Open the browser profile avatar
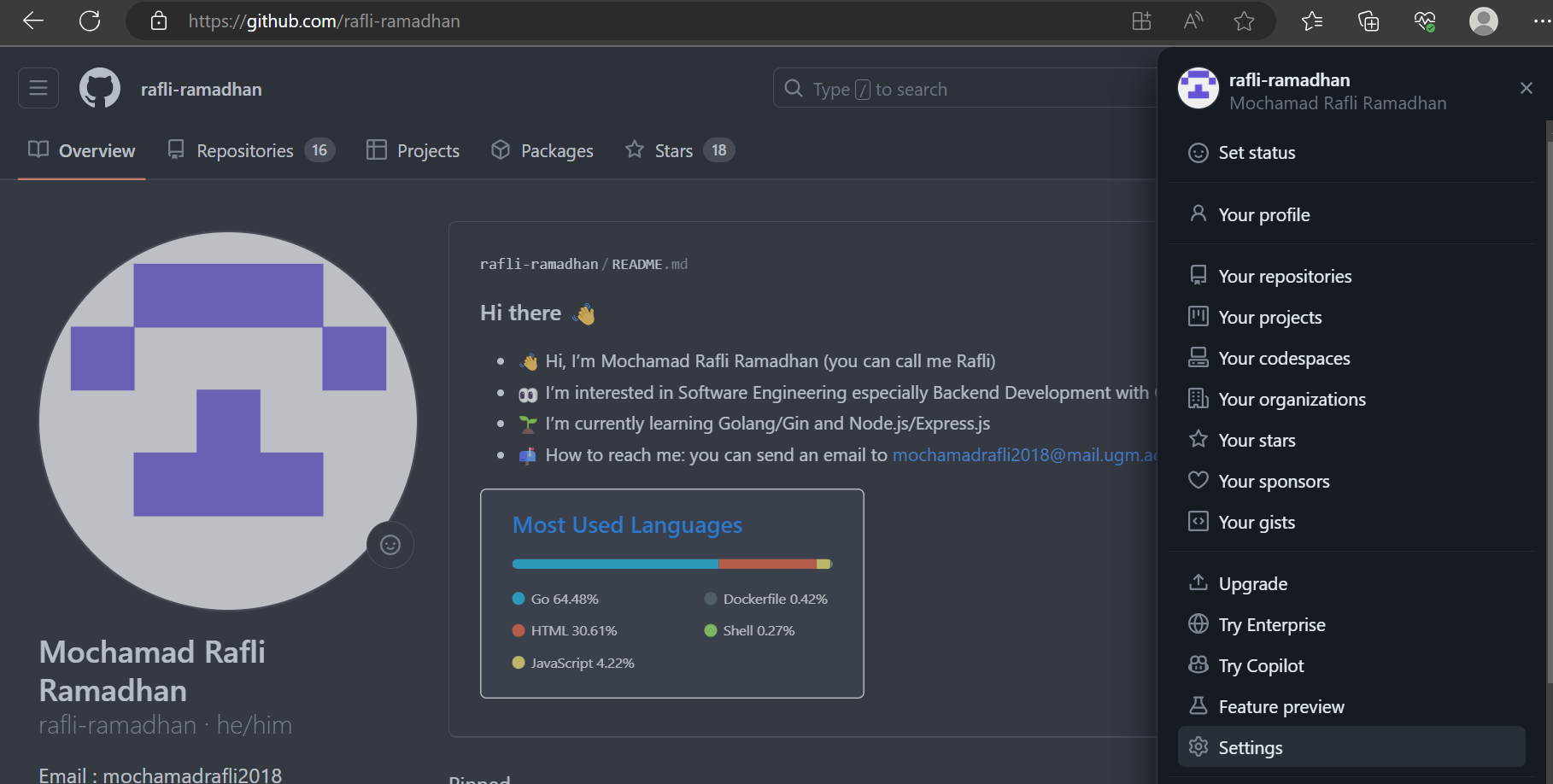The height and width of the screenshot is (784, 1553). (x=1483, y=21)
